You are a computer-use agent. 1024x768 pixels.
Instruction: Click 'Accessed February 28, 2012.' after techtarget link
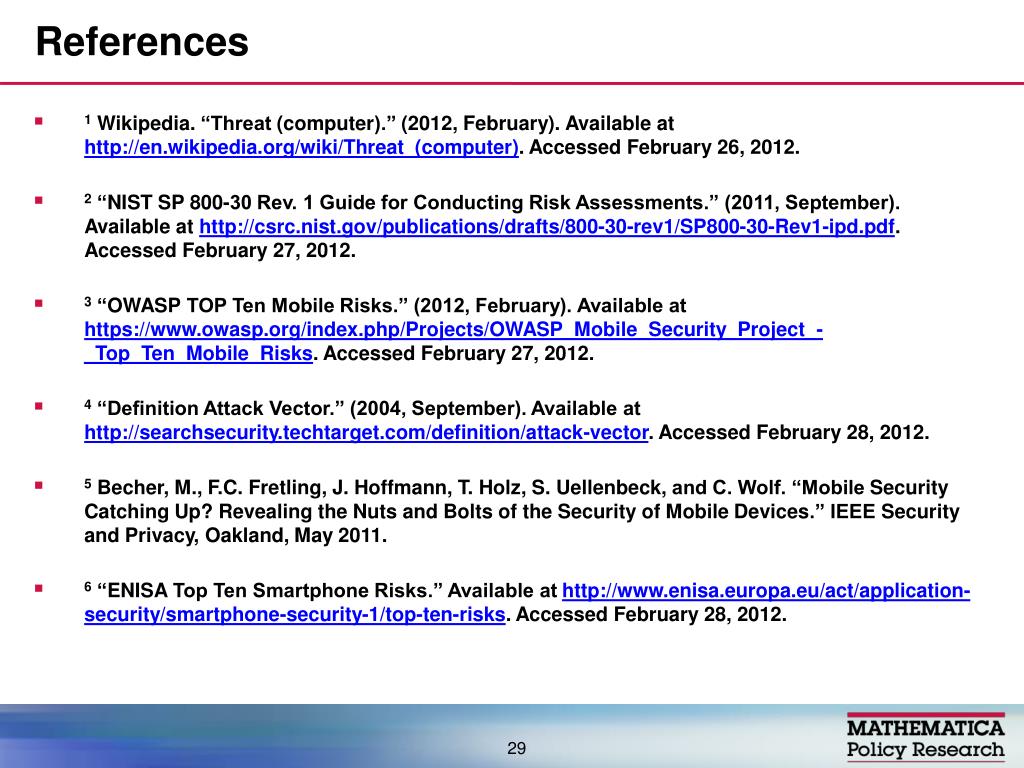[x=793, y=432]
